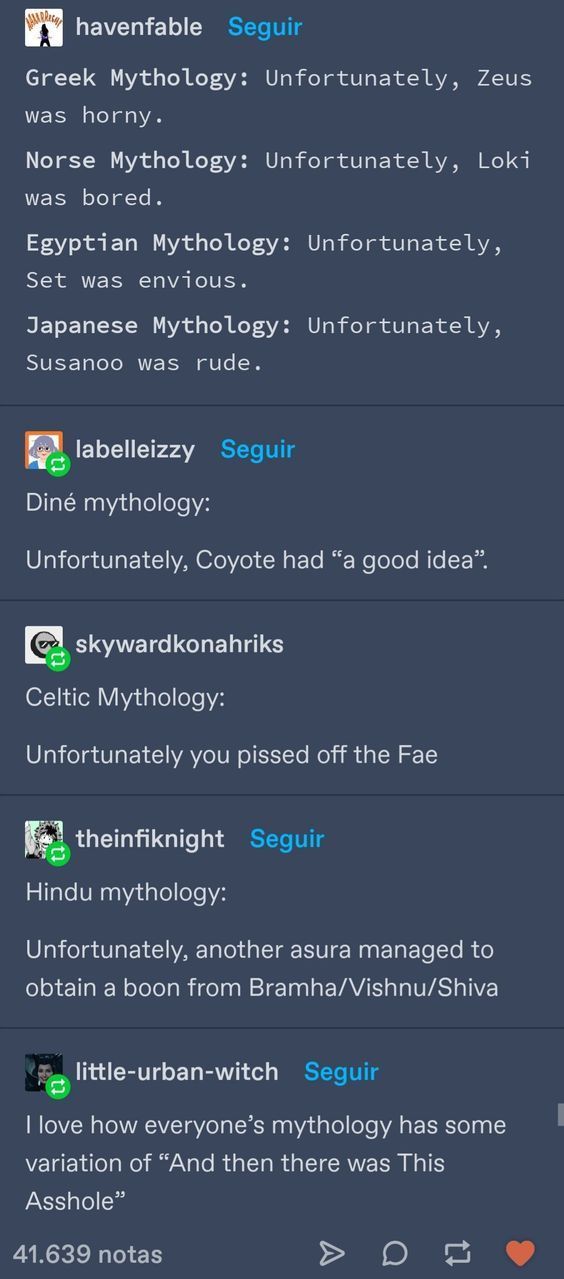Viewport: 564px width, 1279px height.
Task: Open the reply speech bubble icon
Action: tap(395, 1253)
